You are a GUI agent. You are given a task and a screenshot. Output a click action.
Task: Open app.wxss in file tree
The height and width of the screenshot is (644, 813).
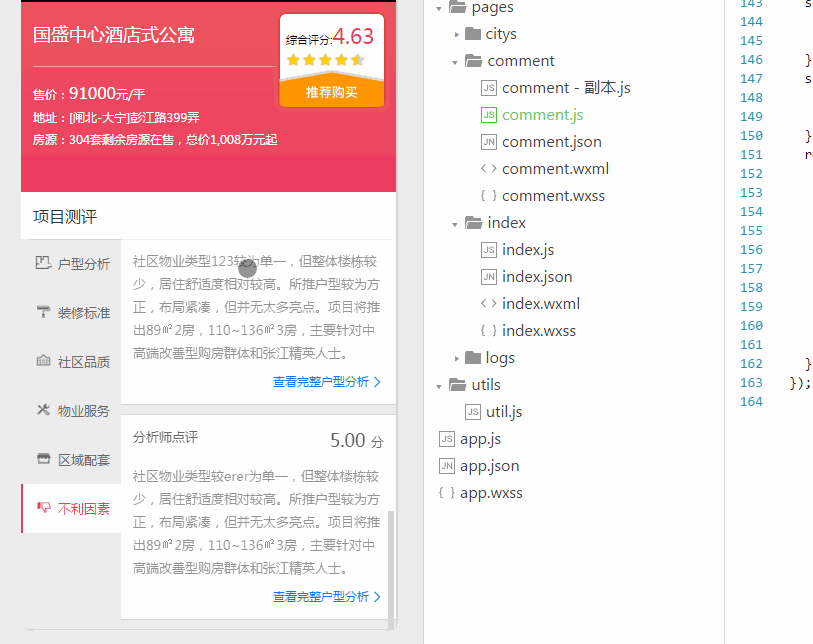tap(491, 493)
